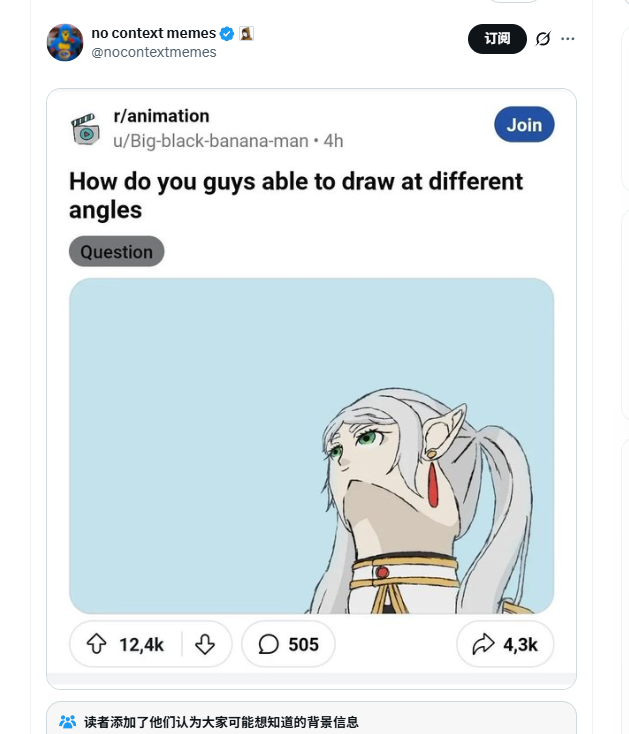Click the share arrow showing 4,3k
629x734 pixels.
tap(484, 644)
